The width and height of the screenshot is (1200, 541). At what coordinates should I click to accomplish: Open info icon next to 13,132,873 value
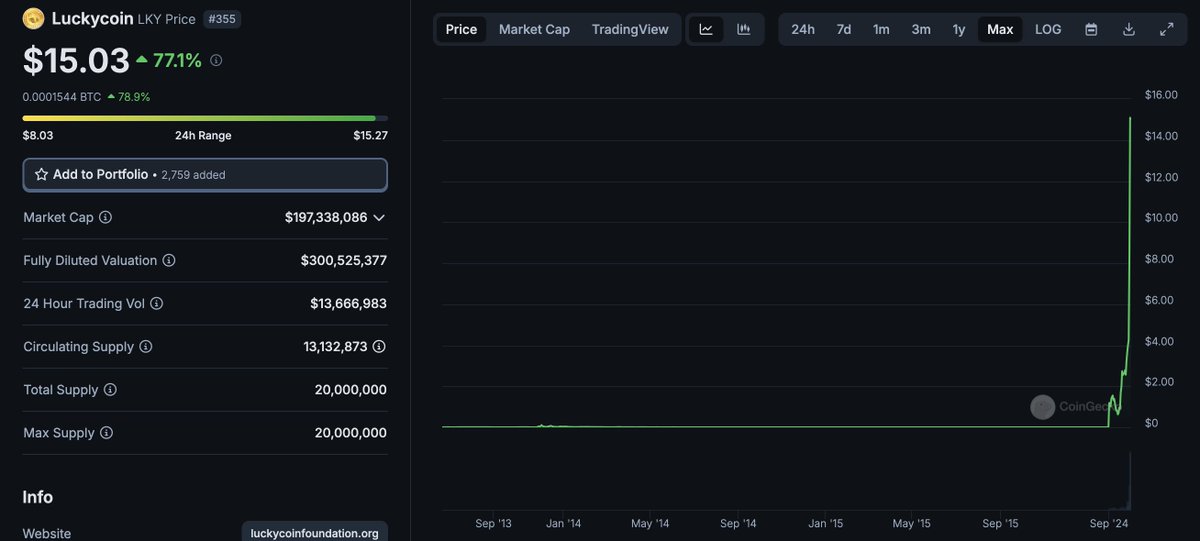point(379,346)
